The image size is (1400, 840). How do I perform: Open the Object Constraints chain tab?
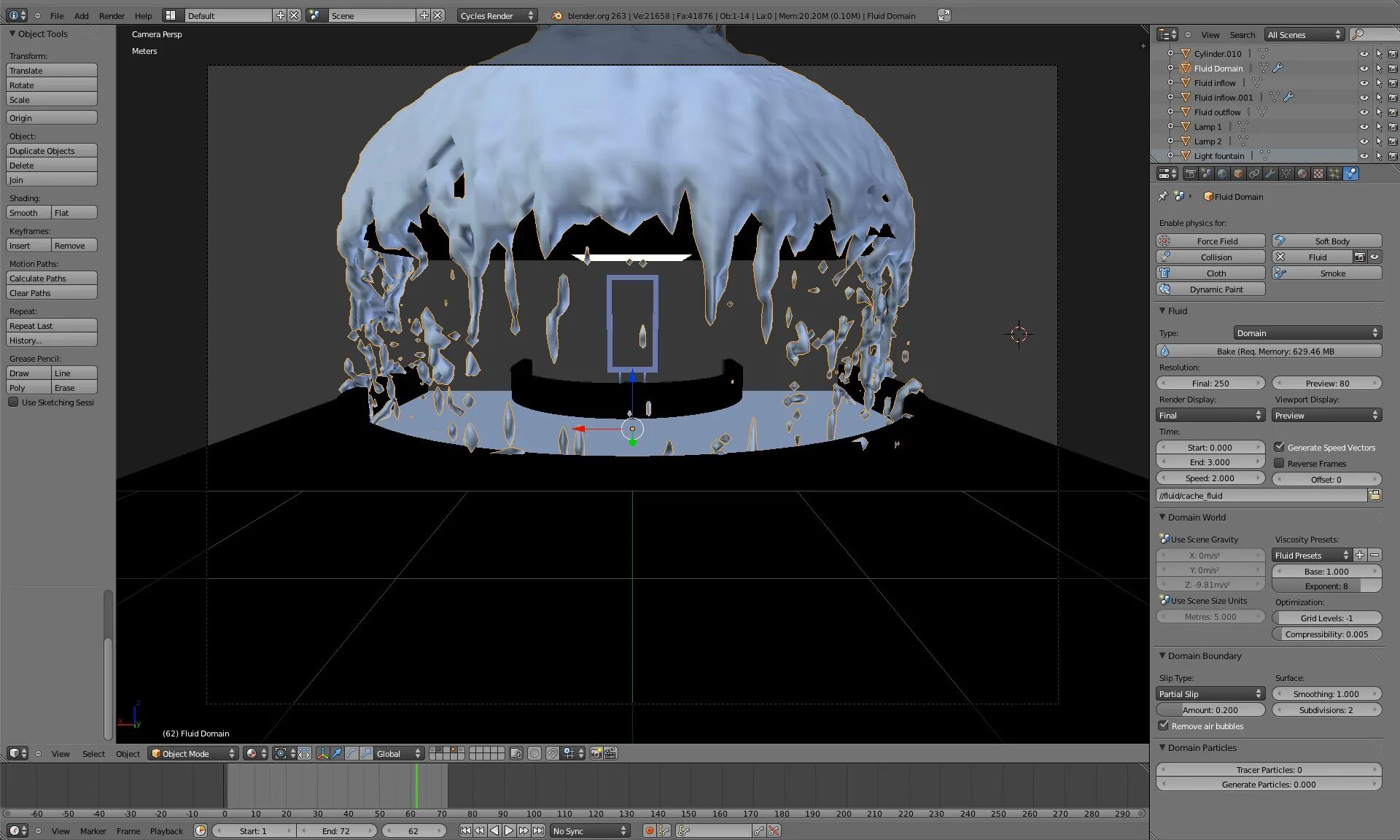click(x=1254, y=174)
